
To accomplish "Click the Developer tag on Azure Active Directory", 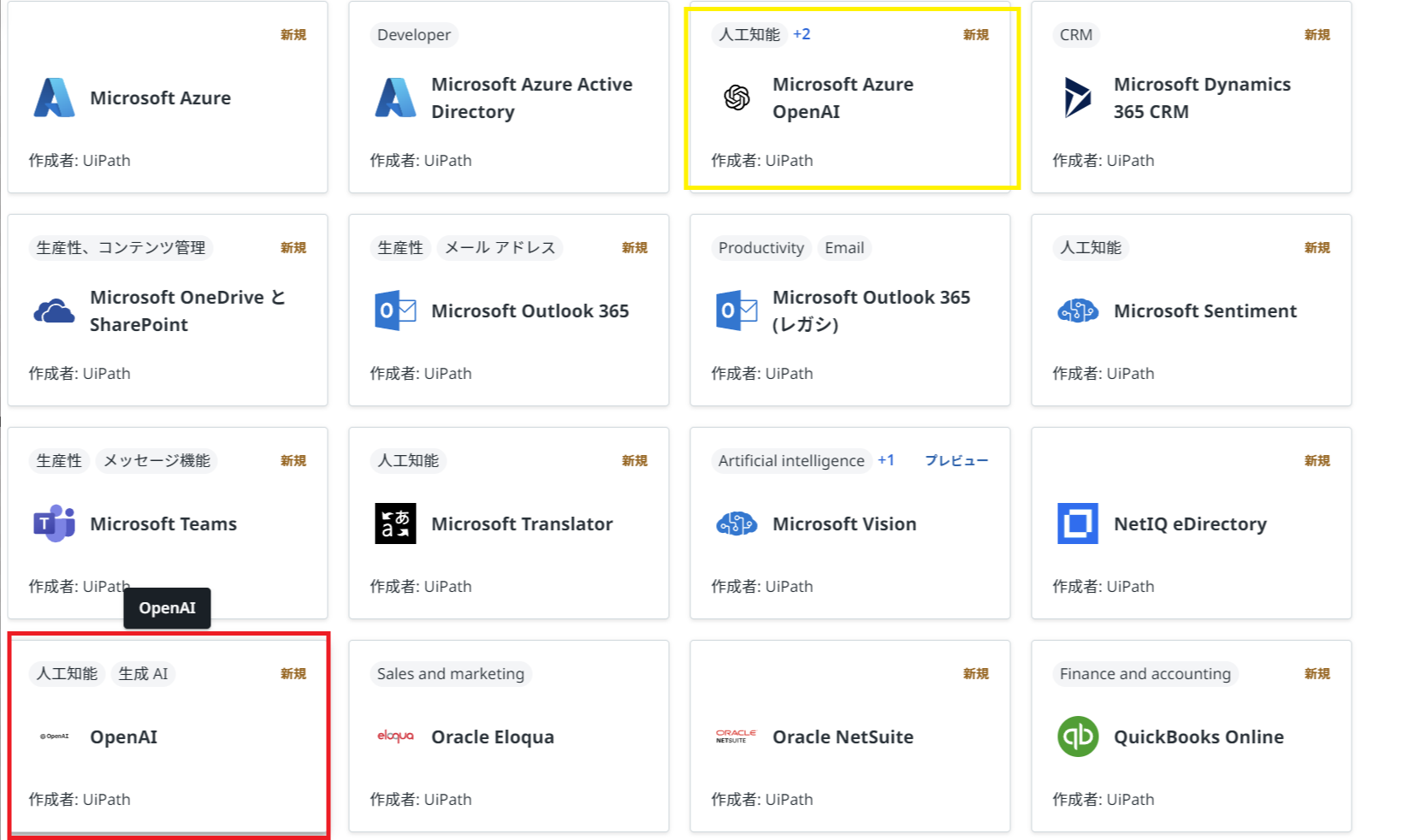I will point(414,34).
